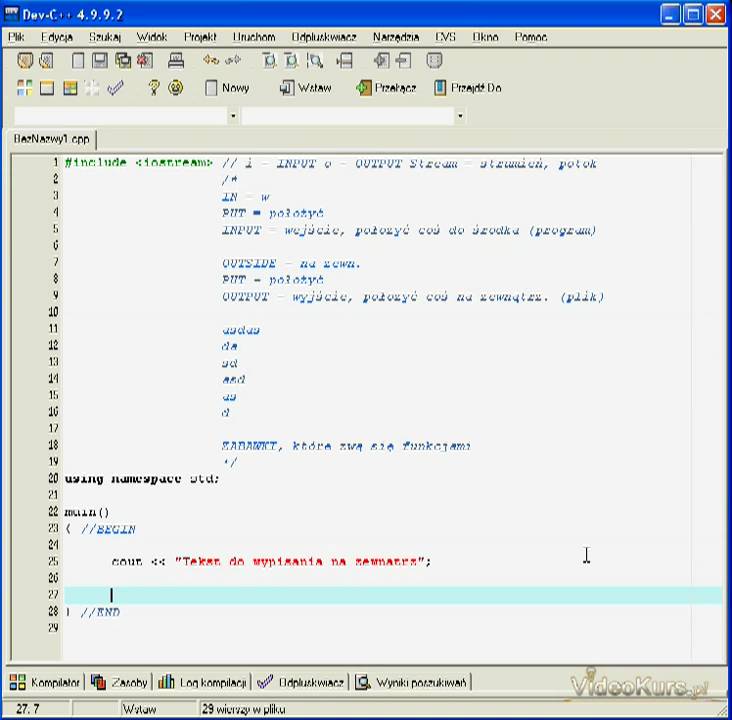Open the Narzędzia menu
The height and width of the screenshot is (720, 732).
[x=396, y=37]
